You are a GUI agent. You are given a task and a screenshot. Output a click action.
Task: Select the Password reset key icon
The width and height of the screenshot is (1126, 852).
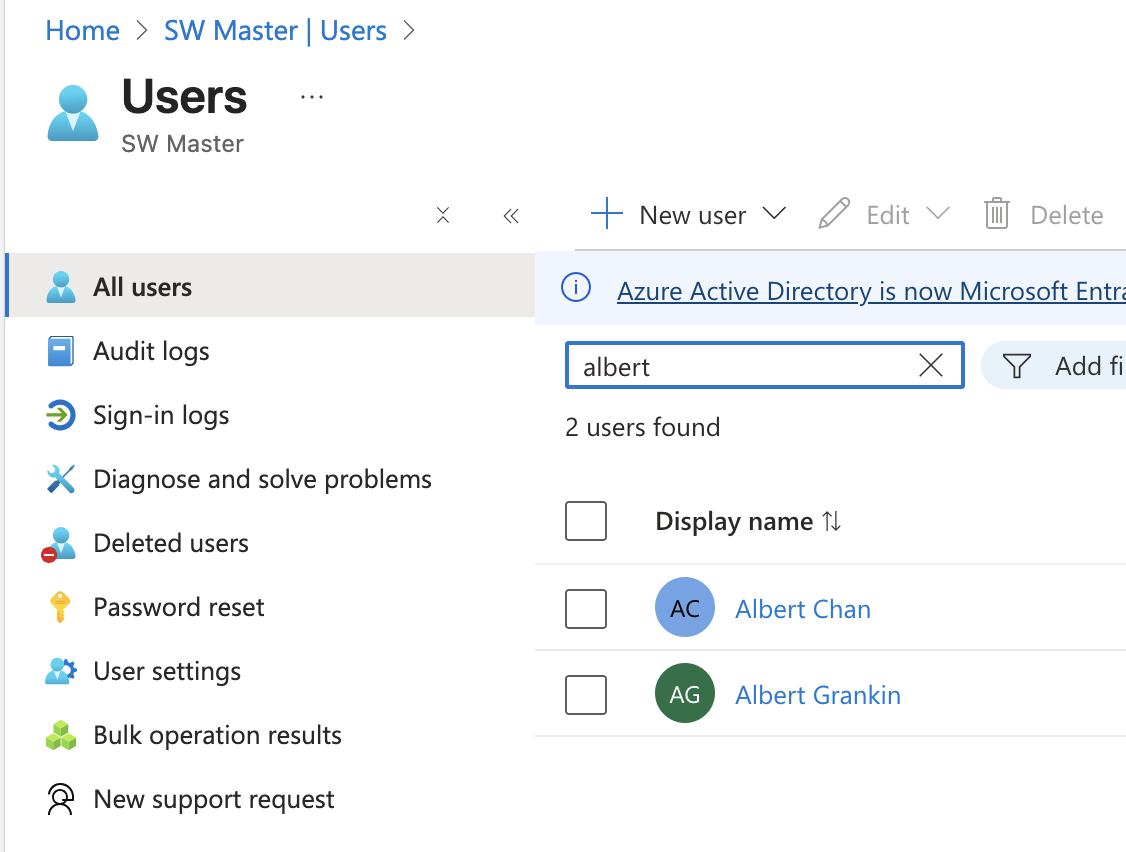tap(60, 607)
